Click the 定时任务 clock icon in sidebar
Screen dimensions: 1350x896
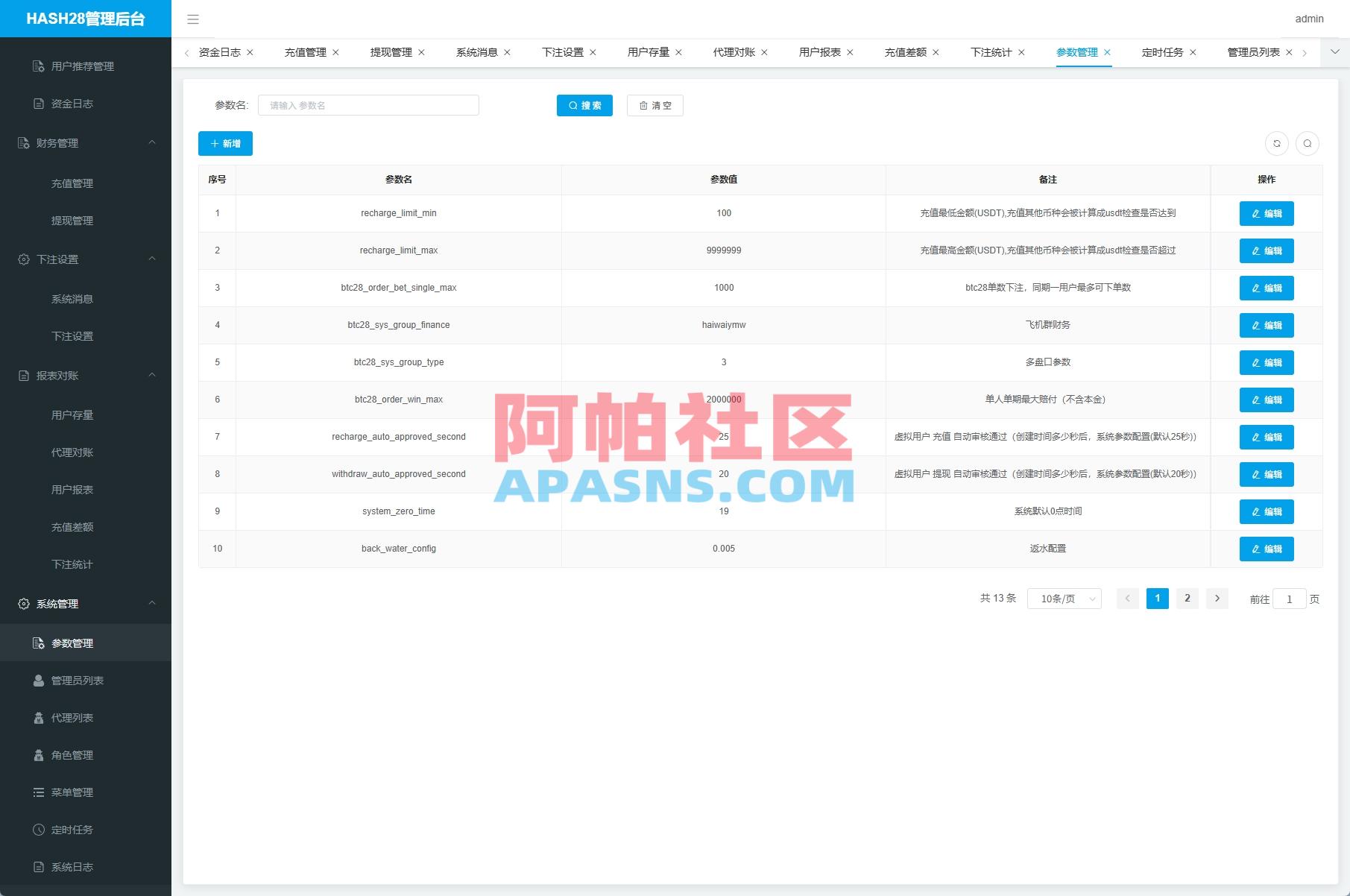38,829
